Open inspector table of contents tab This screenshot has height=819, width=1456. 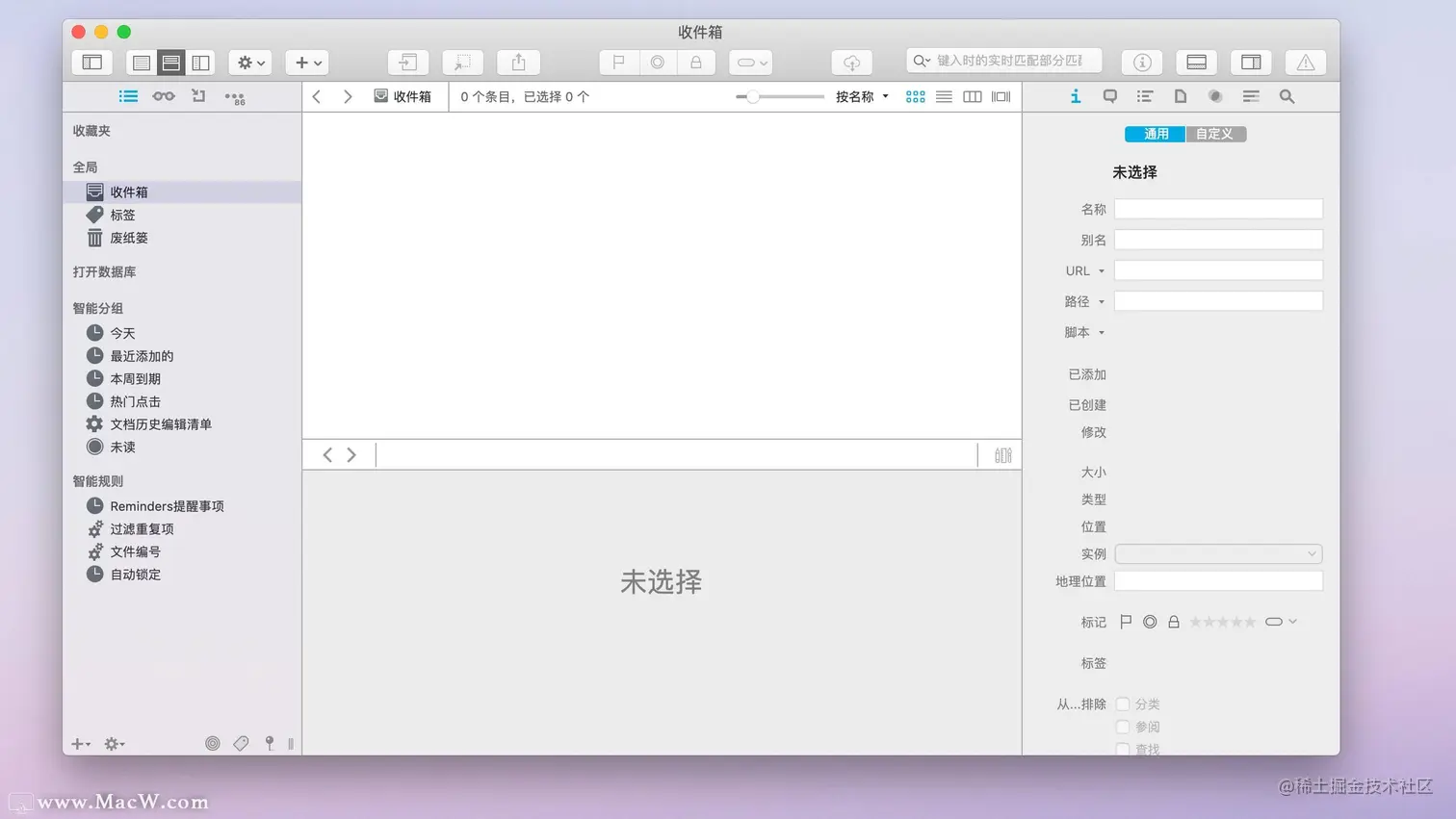[1145, 96]
